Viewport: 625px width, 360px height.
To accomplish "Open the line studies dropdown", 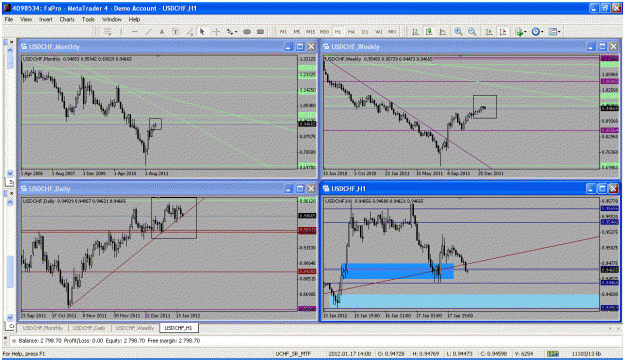I will click(236, 32).
